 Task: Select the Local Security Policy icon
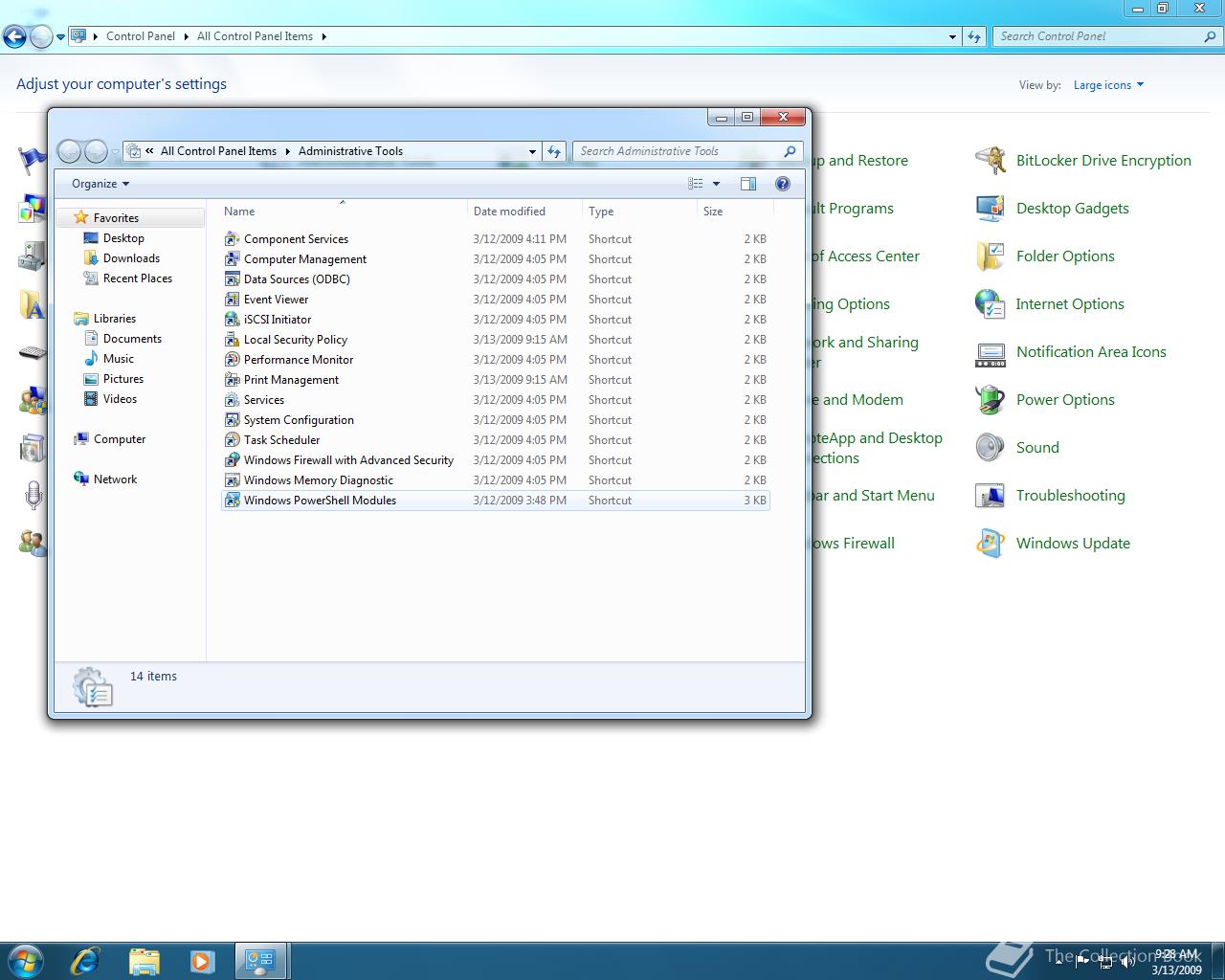(x=232, y=340)
